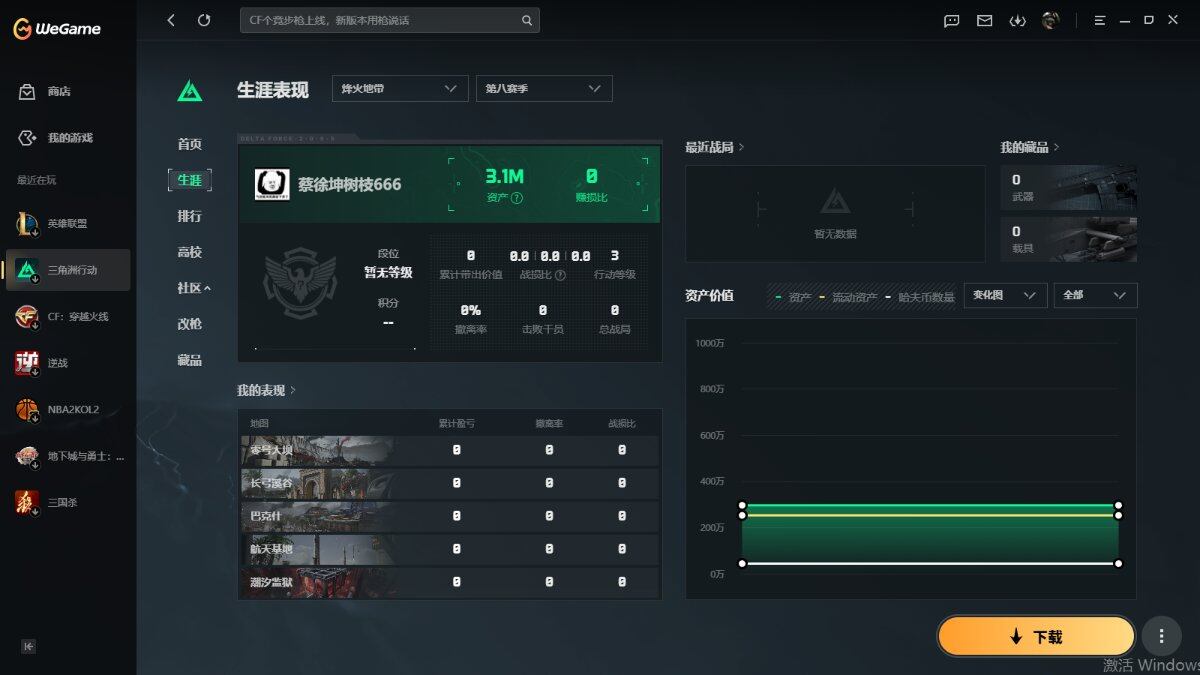Select 逆战 in recent games
Image resolution: width=1200 pixels, height=675 pixels.
(x=68, y=363)
